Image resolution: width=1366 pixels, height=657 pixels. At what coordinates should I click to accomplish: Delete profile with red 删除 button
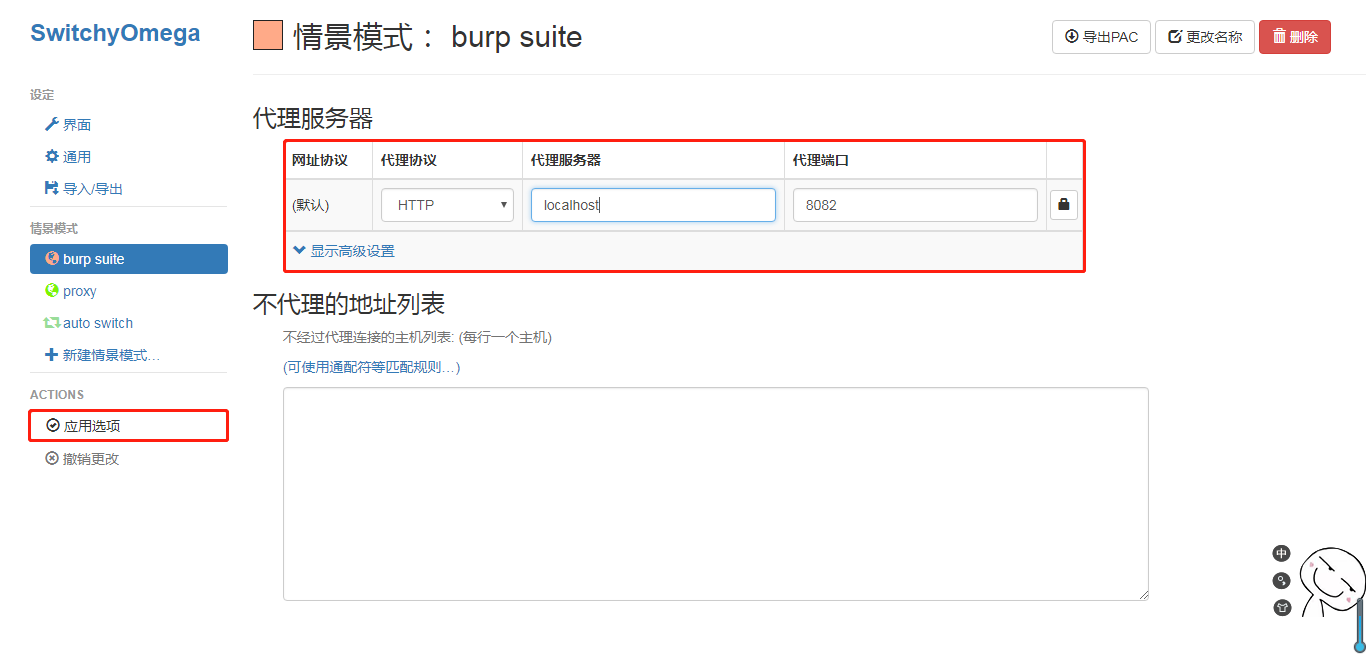click(x=1294, y=37)
